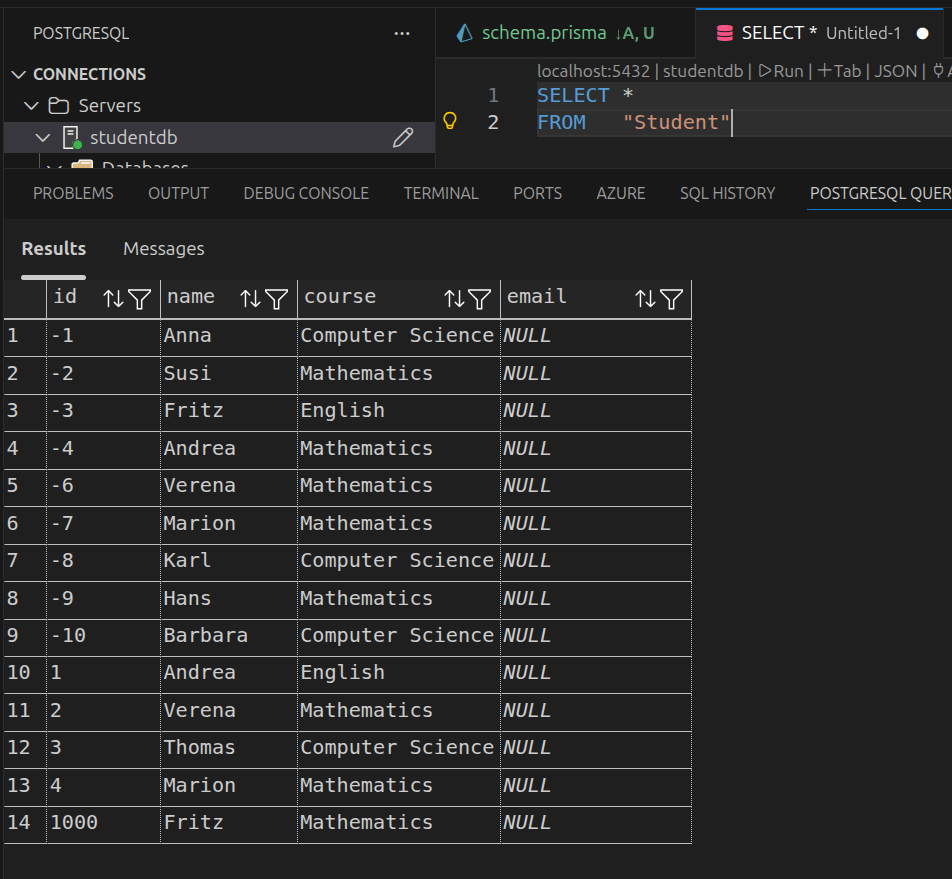952x879 pixels.
Task: Sort results by the course column
Action: [x=455, y=298]
